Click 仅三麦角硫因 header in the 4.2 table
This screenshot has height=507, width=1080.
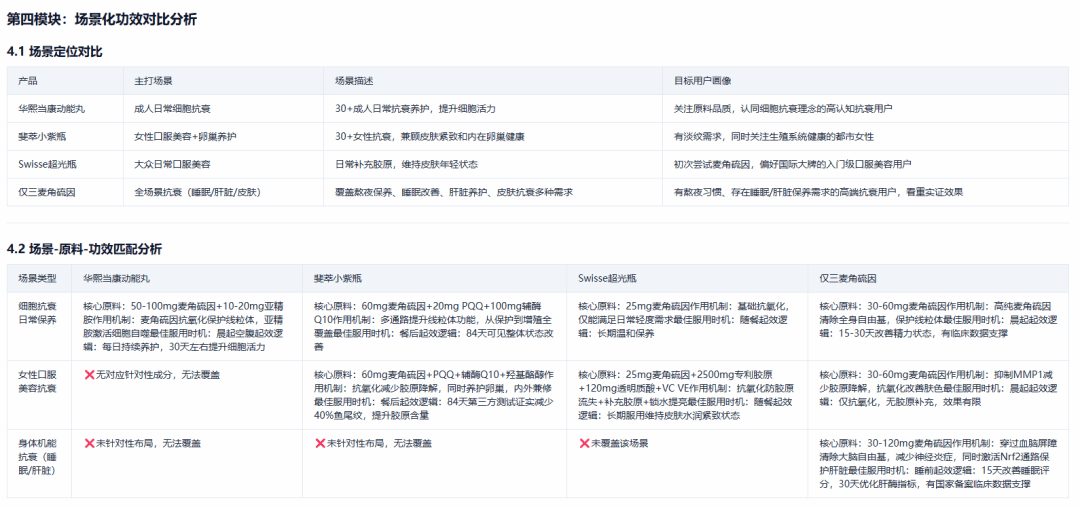848,279
